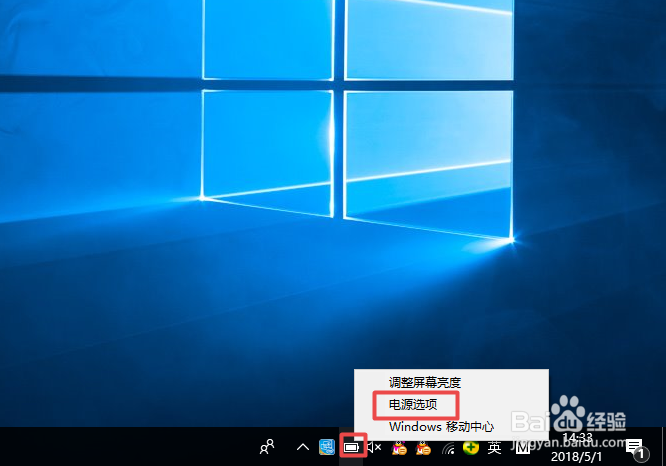Open the People icon on taskbar

(x=267, y=447)
